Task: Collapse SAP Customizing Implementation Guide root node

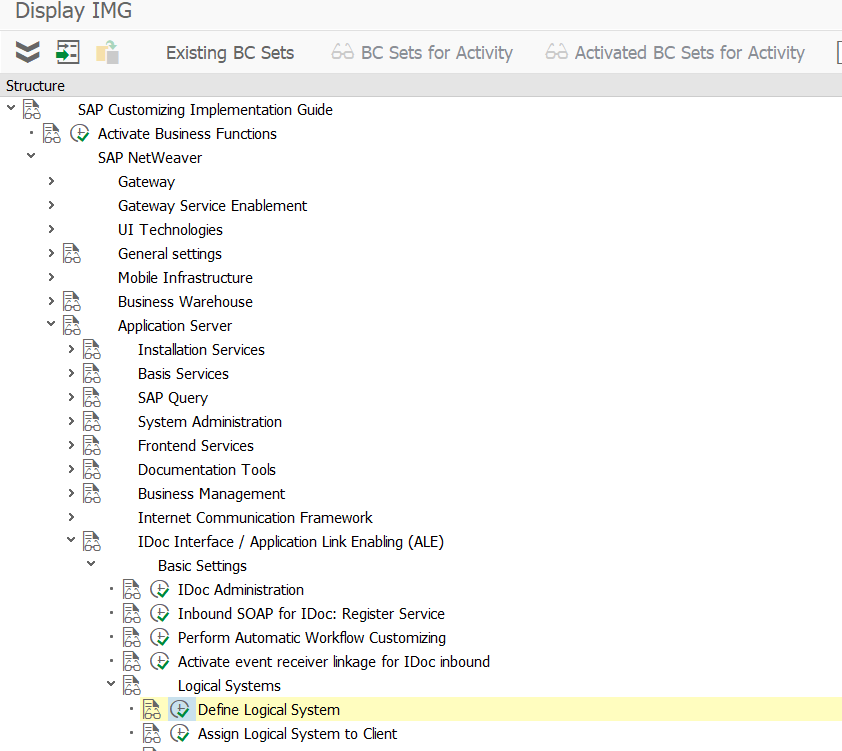Action: [x=11, y=108]
